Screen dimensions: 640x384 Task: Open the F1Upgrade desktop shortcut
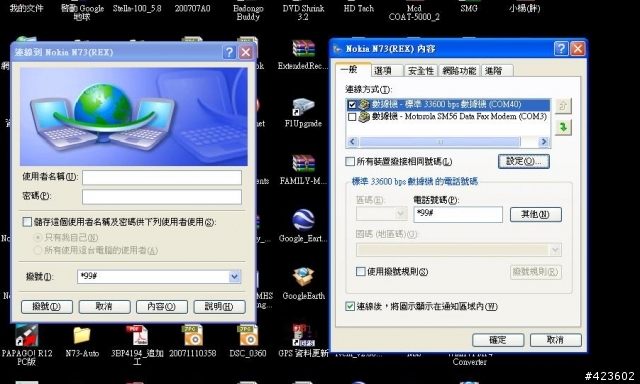click(303, 107)
